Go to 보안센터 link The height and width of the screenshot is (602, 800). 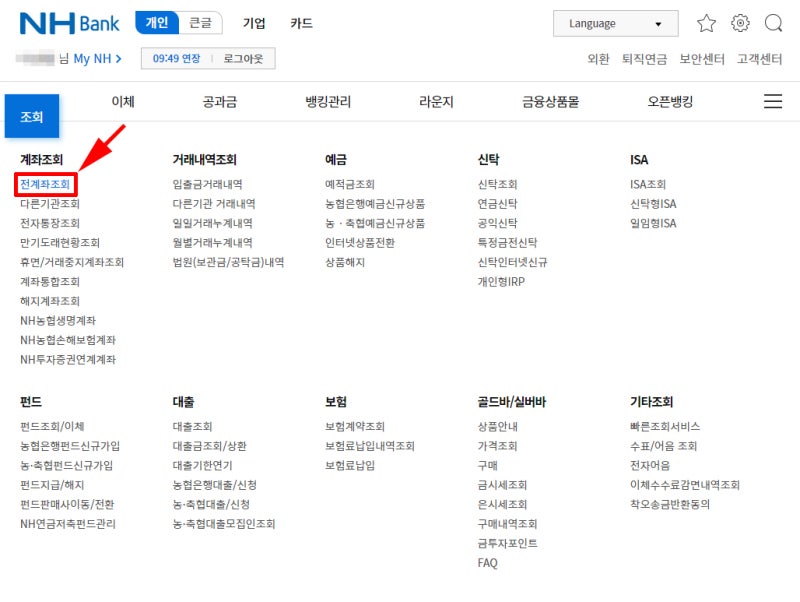702,59
